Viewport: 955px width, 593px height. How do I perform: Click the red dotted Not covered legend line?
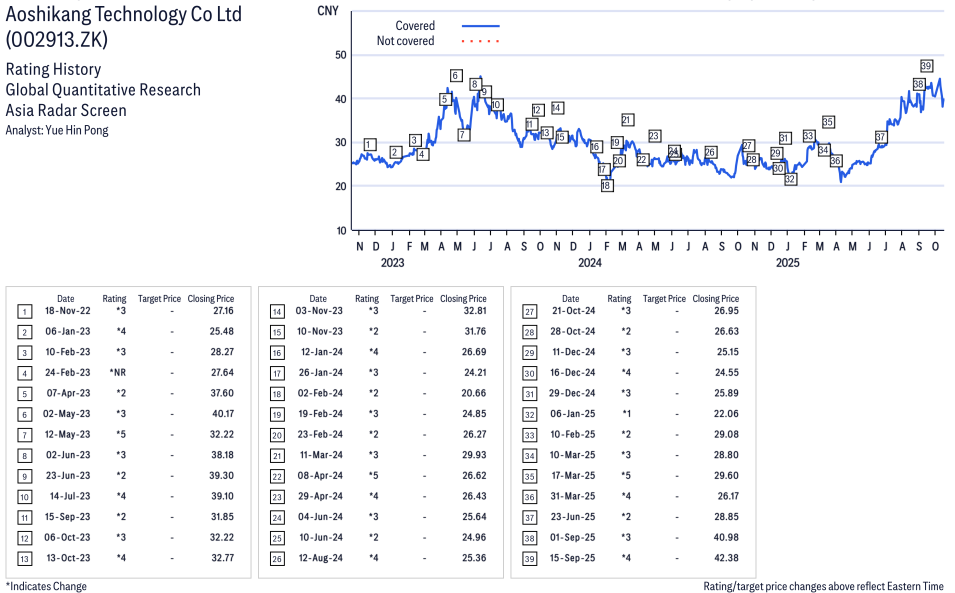[x=480, y=41]
